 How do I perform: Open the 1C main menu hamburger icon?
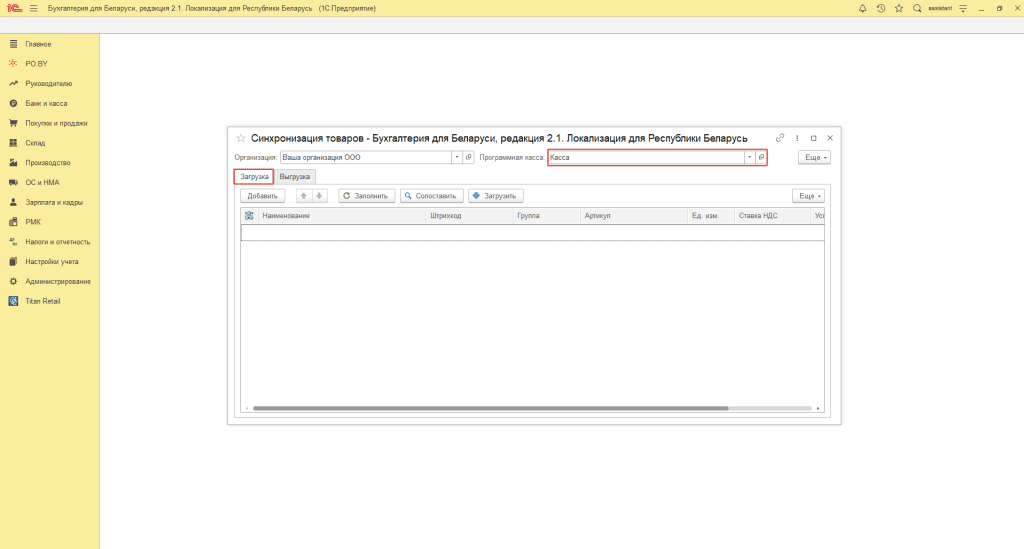click(x=33, y=8)
